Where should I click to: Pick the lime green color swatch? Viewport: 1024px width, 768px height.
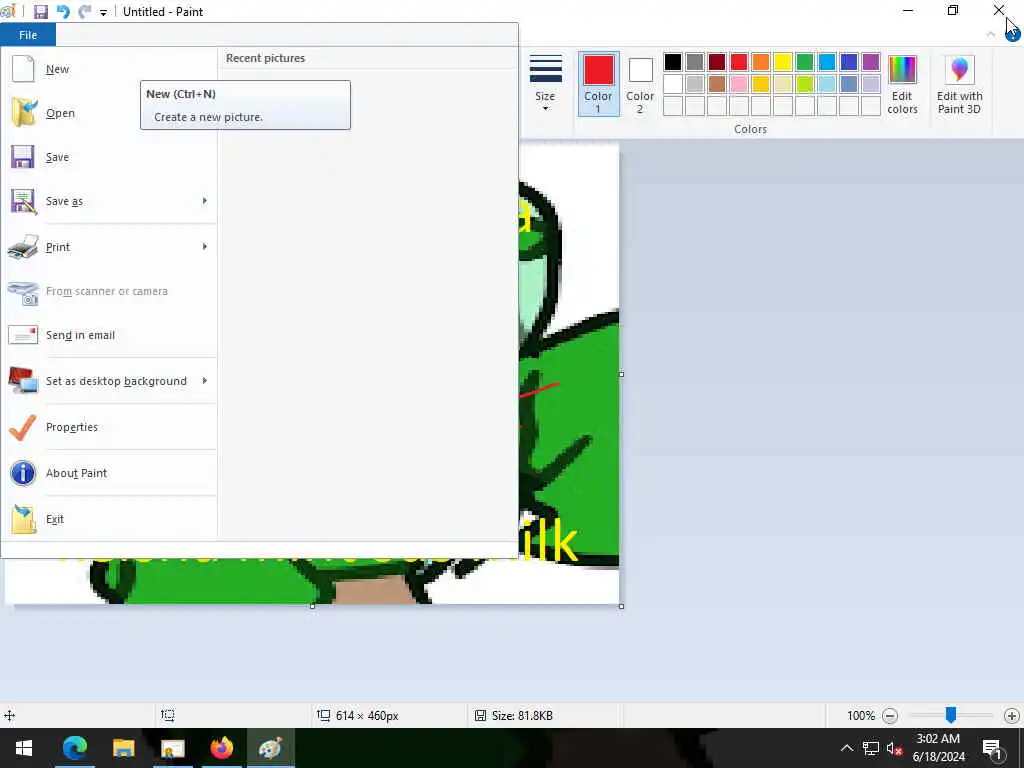pos(805,84)
